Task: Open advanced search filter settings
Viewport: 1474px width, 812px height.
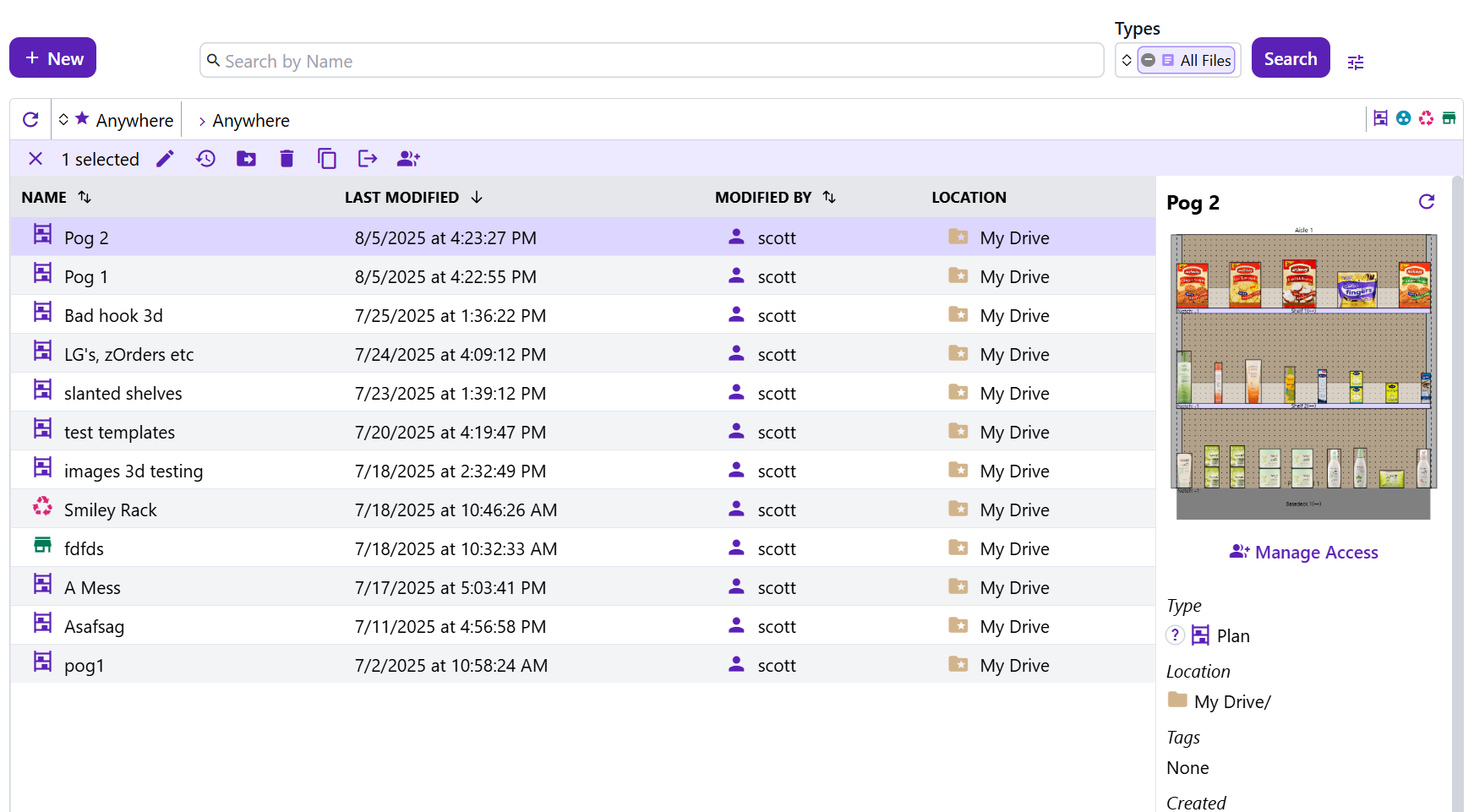Action: point(1356,63)
